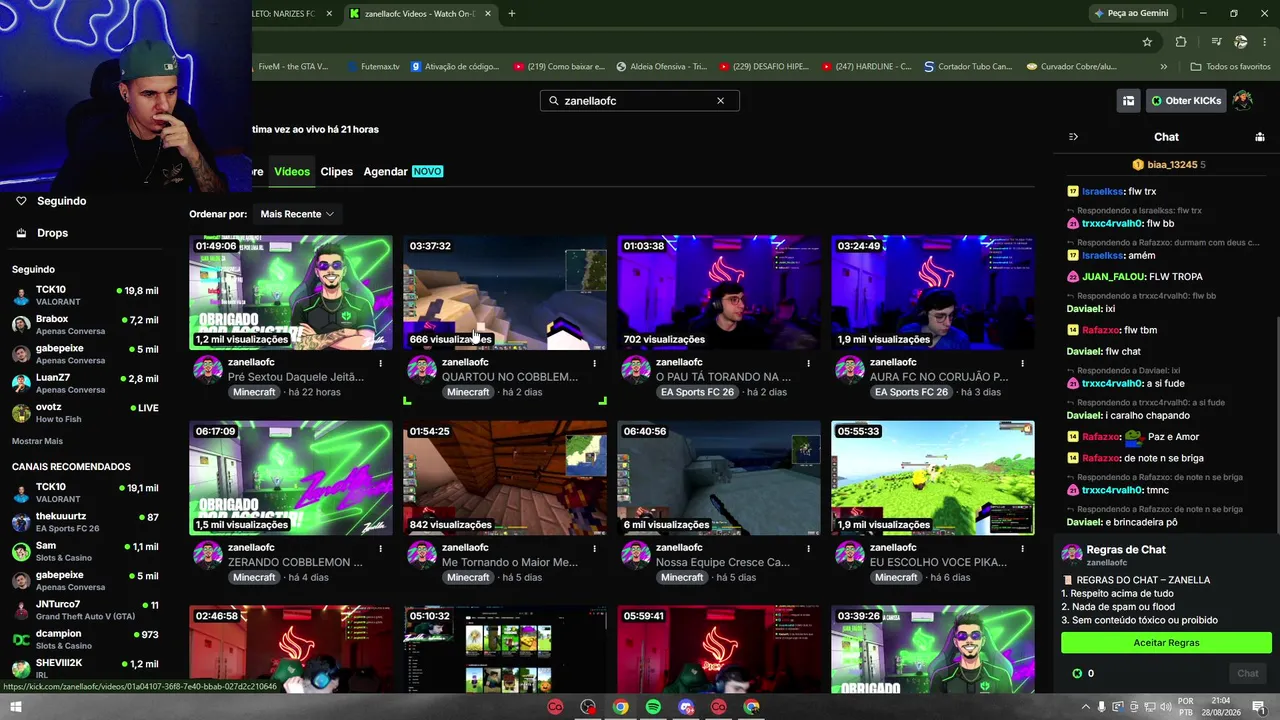Open the LuanZ7 followed channel

tap(85, 384)
